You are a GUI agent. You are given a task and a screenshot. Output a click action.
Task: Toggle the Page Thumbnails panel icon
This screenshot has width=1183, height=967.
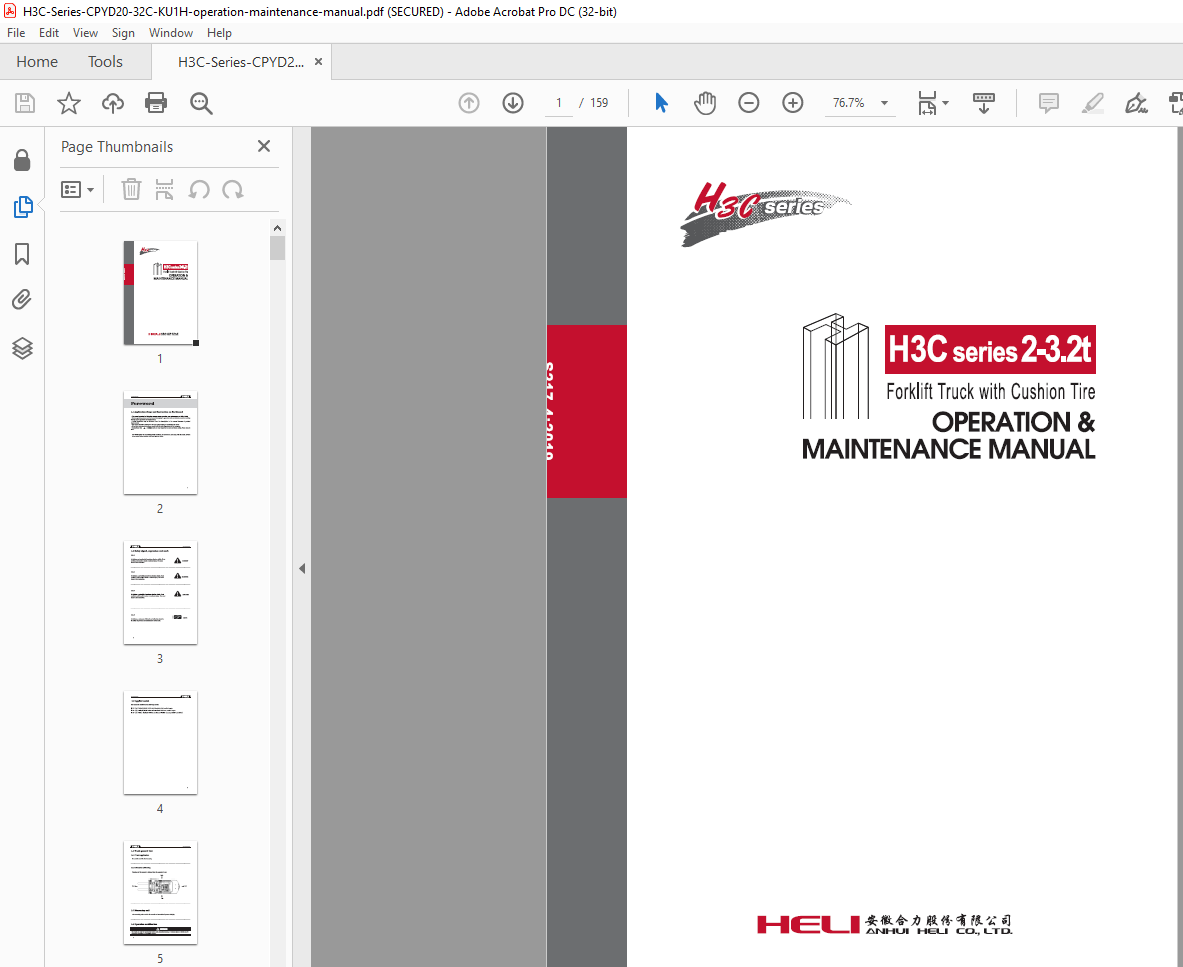[23, 207]
